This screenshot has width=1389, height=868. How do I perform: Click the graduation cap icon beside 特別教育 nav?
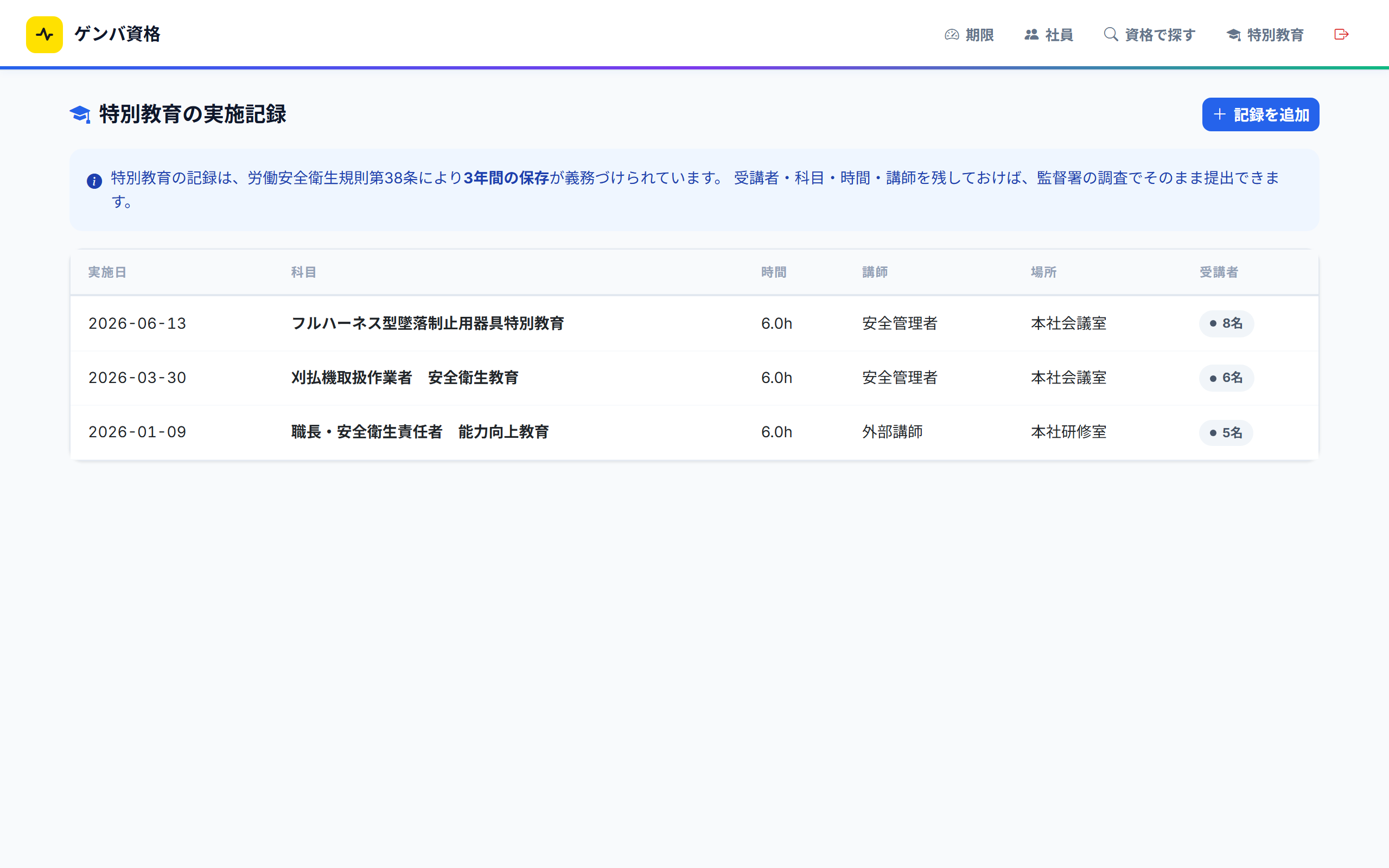click(1233, 35)
